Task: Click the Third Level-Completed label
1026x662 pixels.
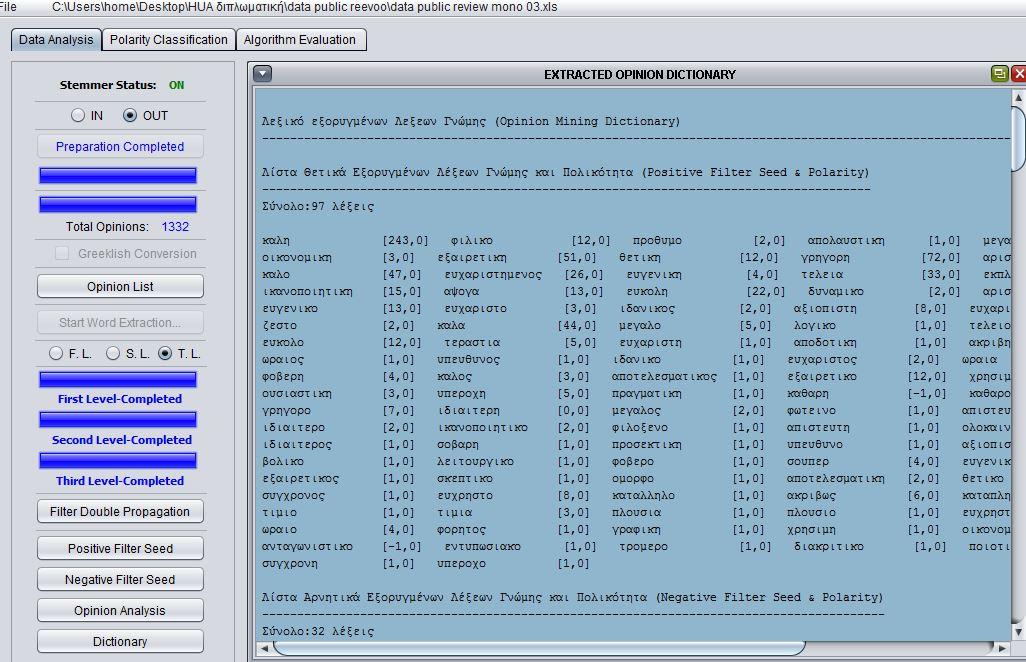Action: point(120,481)
